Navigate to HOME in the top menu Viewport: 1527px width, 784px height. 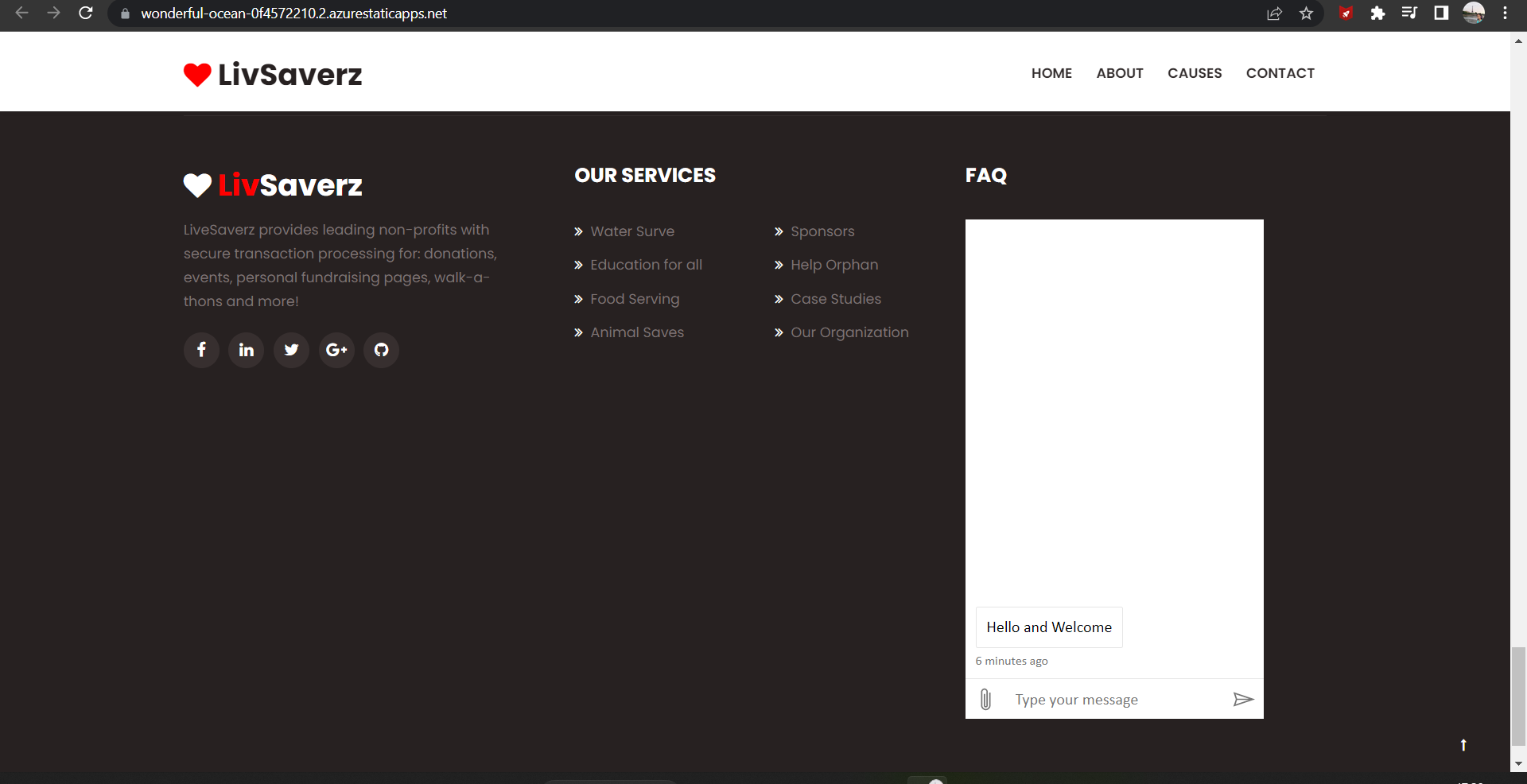[1051, 73]
